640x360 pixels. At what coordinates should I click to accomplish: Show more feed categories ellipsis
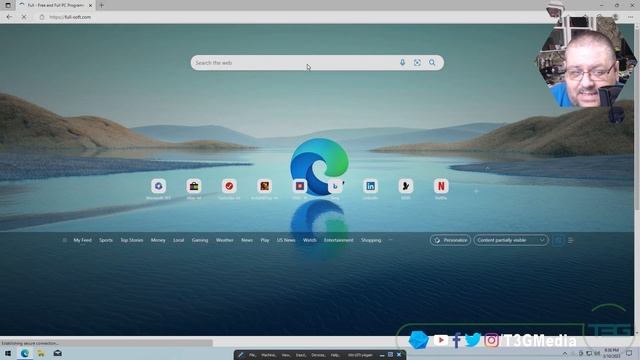click(x=391, y=240)
